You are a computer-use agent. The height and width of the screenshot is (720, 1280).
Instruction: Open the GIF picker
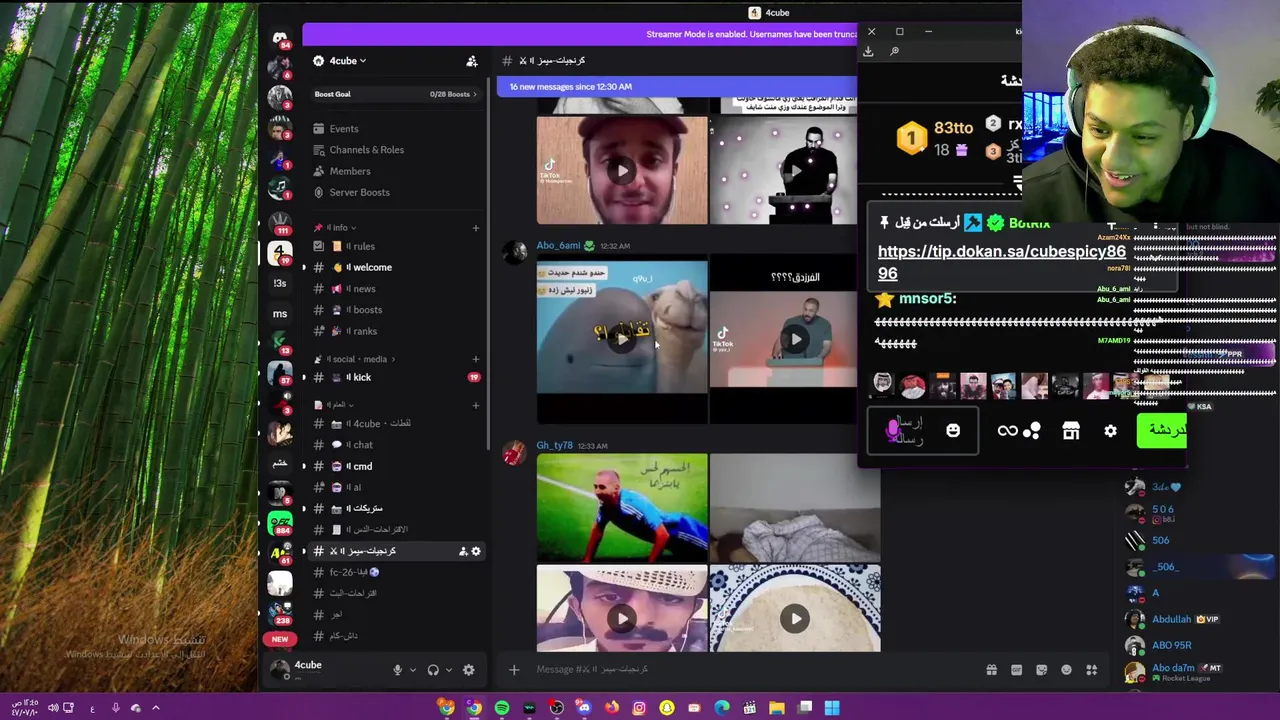point(1016,670)
